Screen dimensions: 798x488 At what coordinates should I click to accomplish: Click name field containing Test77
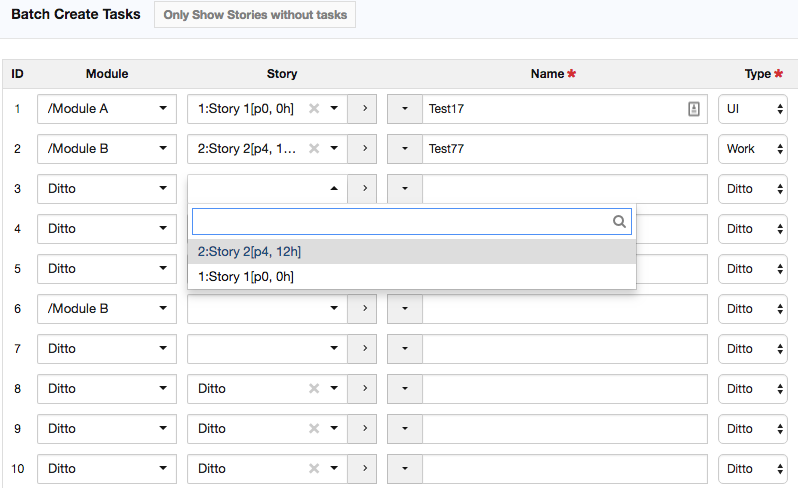[x=564, y=149]
